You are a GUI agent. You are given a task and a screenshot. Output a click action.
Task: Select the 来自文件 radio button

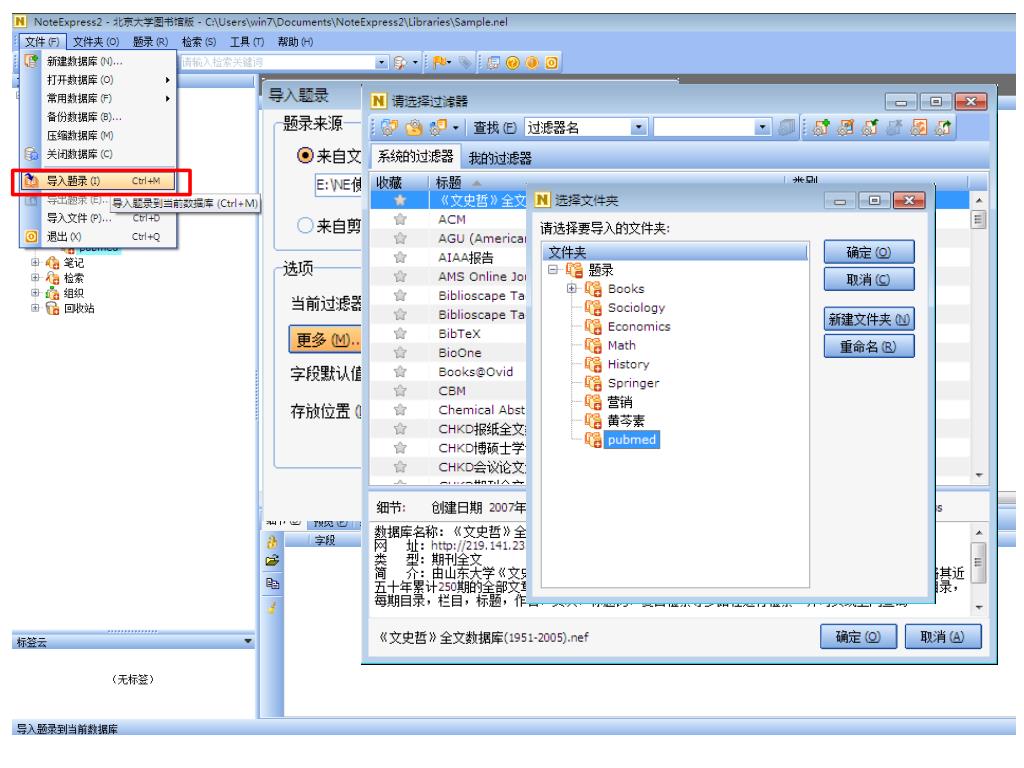(x=305, y=155)
